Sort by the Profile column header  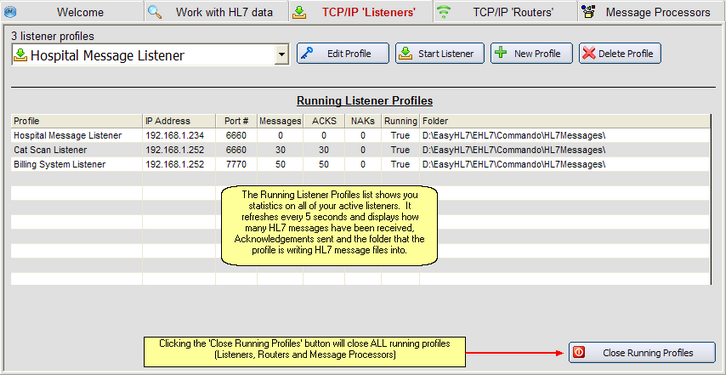coord(76,121)
